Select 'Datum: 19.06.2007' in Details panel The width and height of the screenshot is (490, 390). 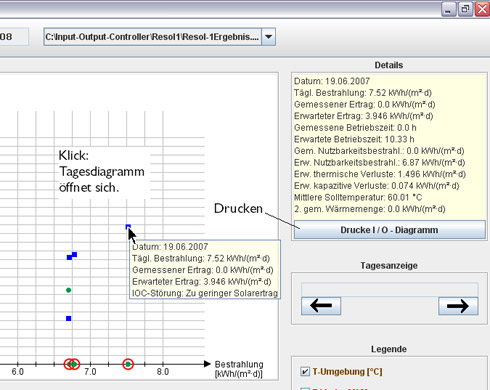pyautogui.click(x=332, y=81)
